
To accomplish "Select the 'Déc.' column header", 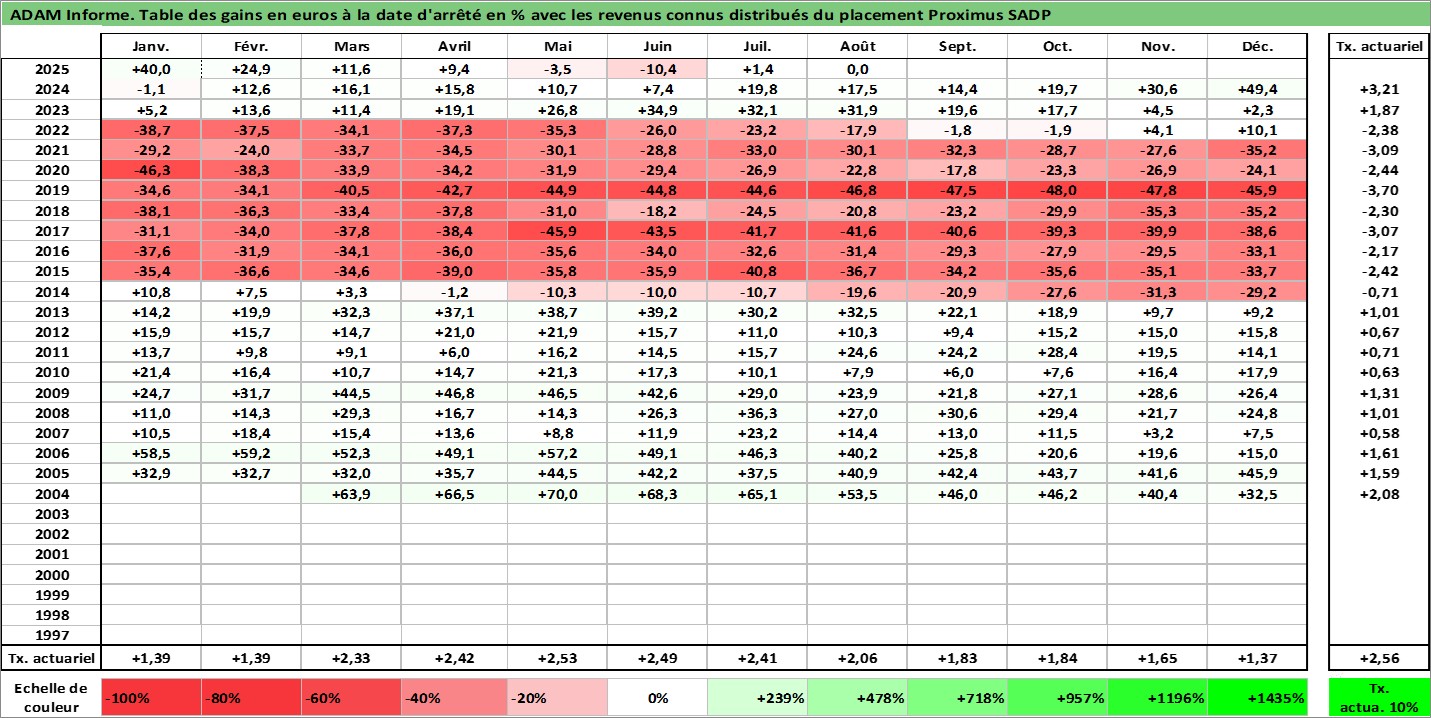I will [1258, 47].
